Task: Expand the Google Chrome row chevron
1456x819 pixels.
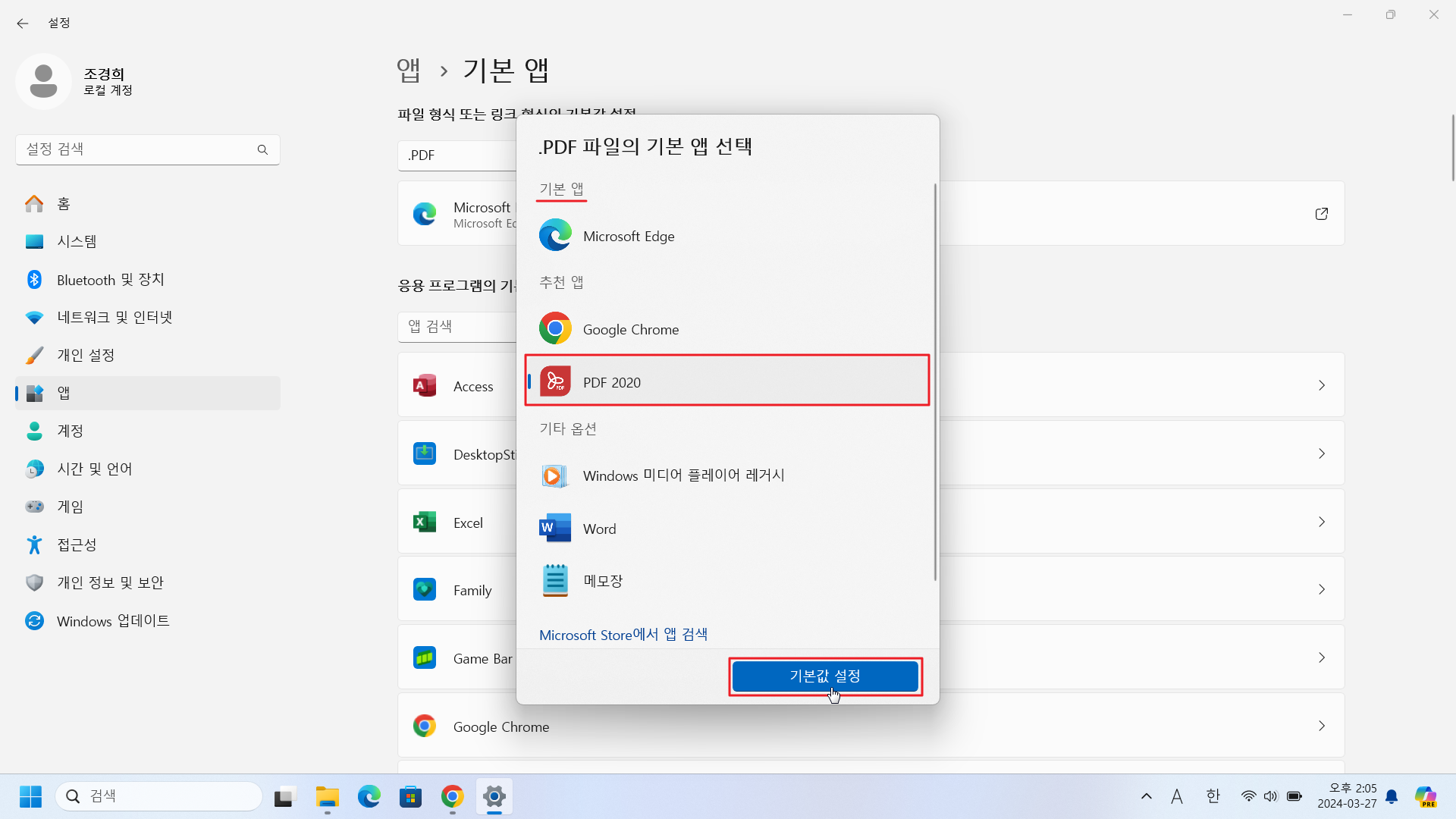Action: [x=1321, y=726]
